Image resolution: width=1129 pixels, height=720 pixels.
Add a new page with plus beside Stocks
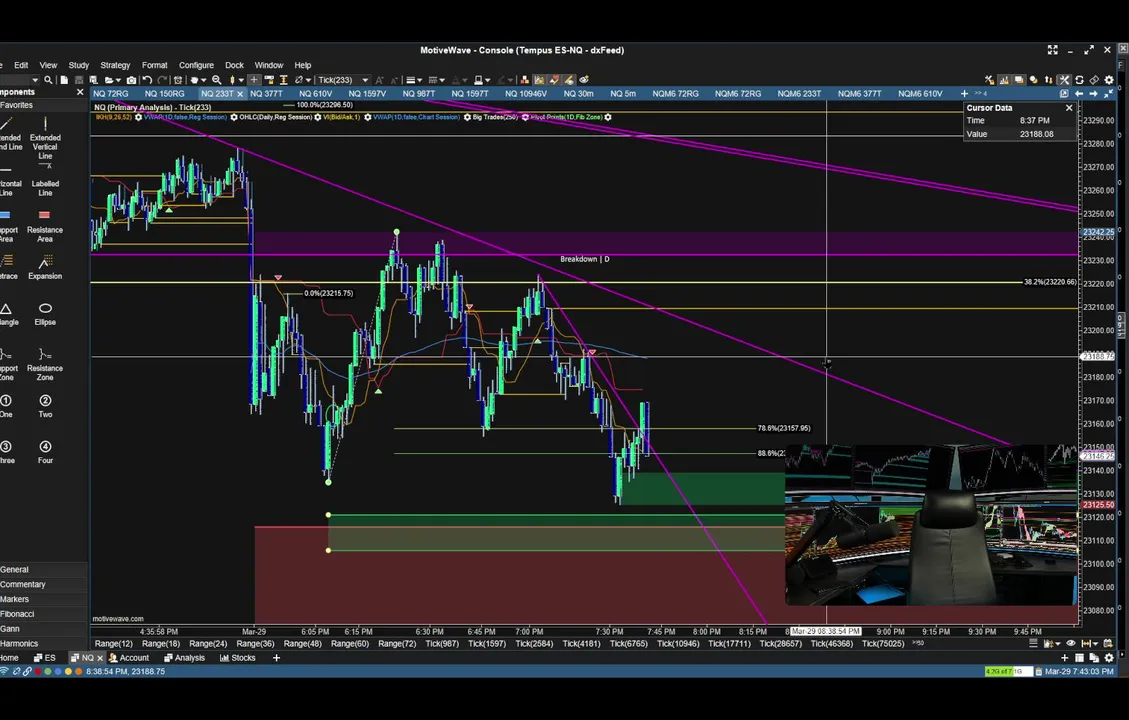(276, 658)
